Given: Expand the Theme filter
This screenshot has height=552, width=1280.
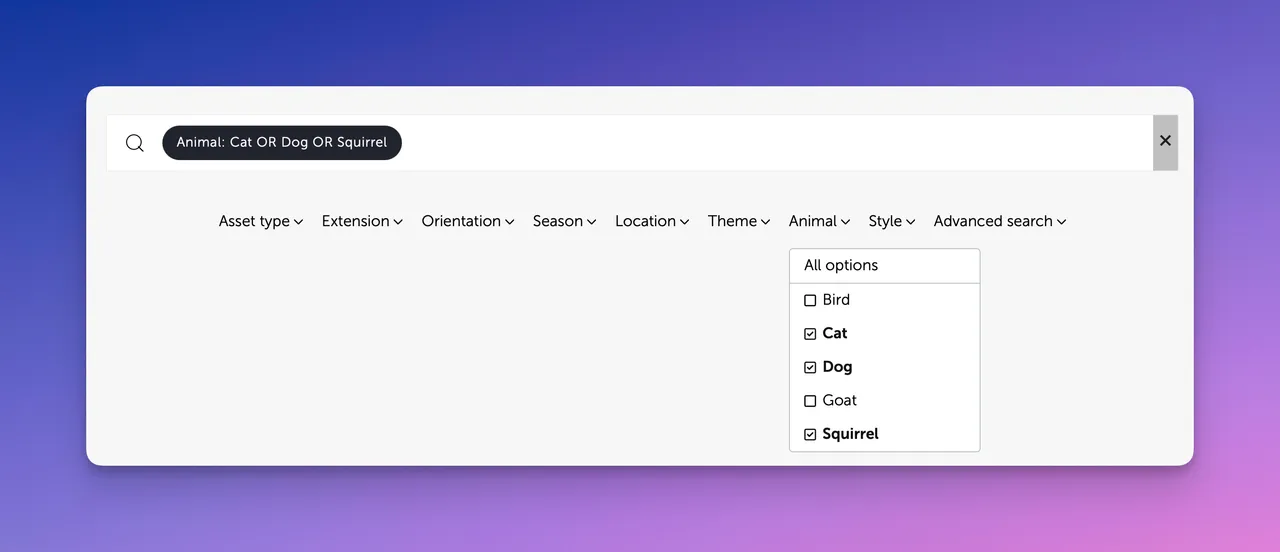Looking at the screenshot, I should click(x=738, y=221).
